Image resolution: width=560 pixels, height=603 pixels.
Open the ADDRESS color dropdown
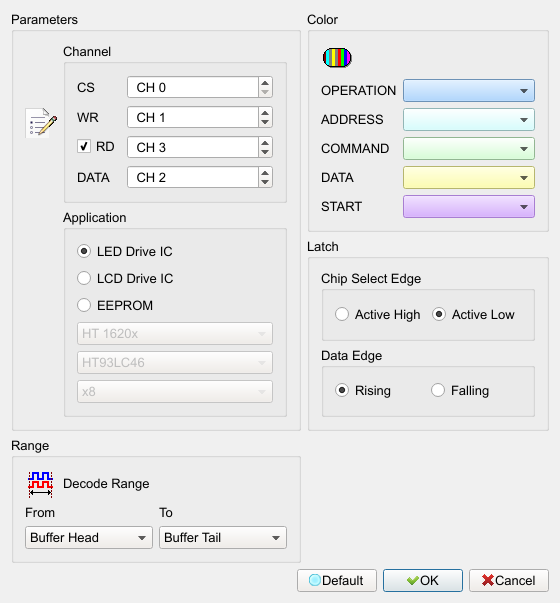tap(469, 120)
